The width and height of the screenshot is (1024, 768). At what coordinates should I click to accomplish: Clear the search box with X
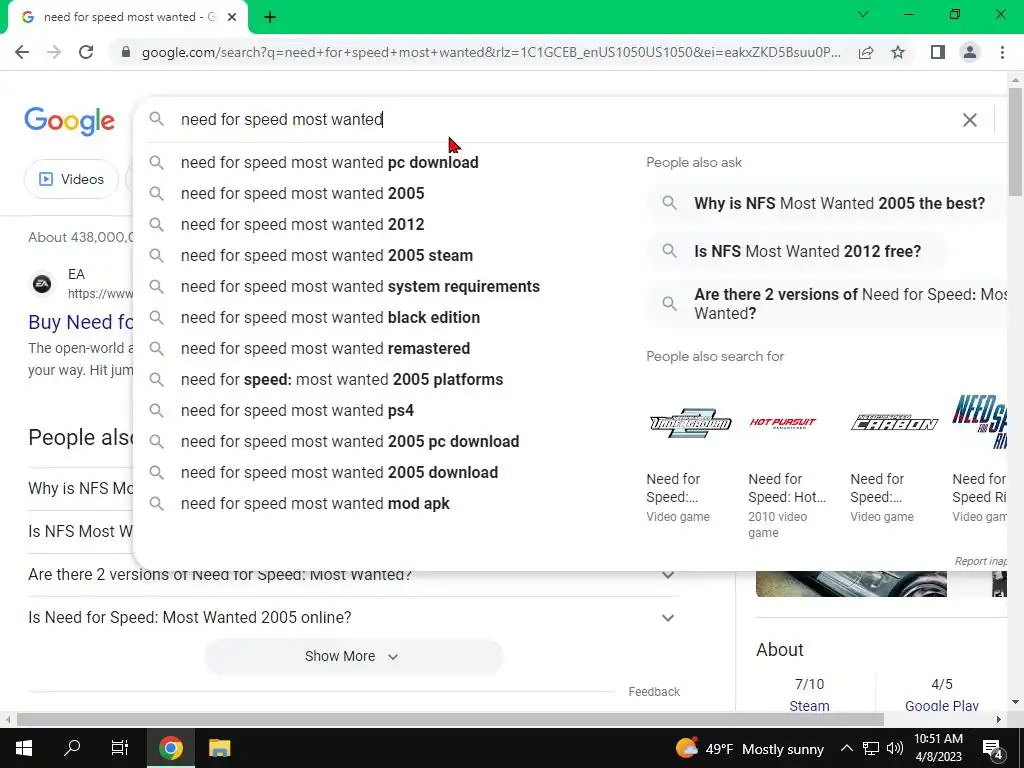coord(970,120)
